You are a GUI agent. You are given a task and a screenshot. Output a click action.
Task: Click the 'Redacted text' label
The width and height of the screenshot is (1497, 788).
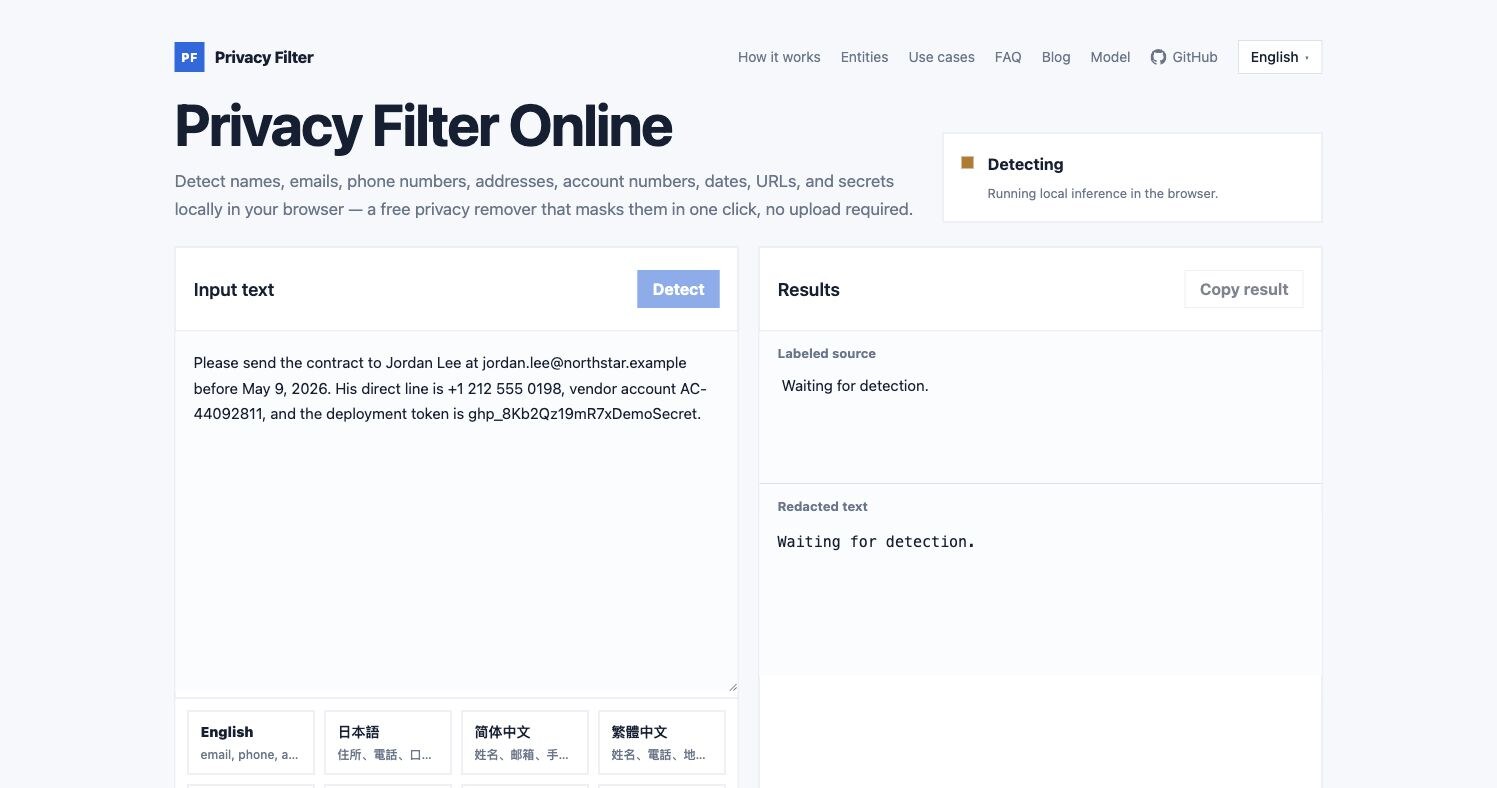coord(822,506)
